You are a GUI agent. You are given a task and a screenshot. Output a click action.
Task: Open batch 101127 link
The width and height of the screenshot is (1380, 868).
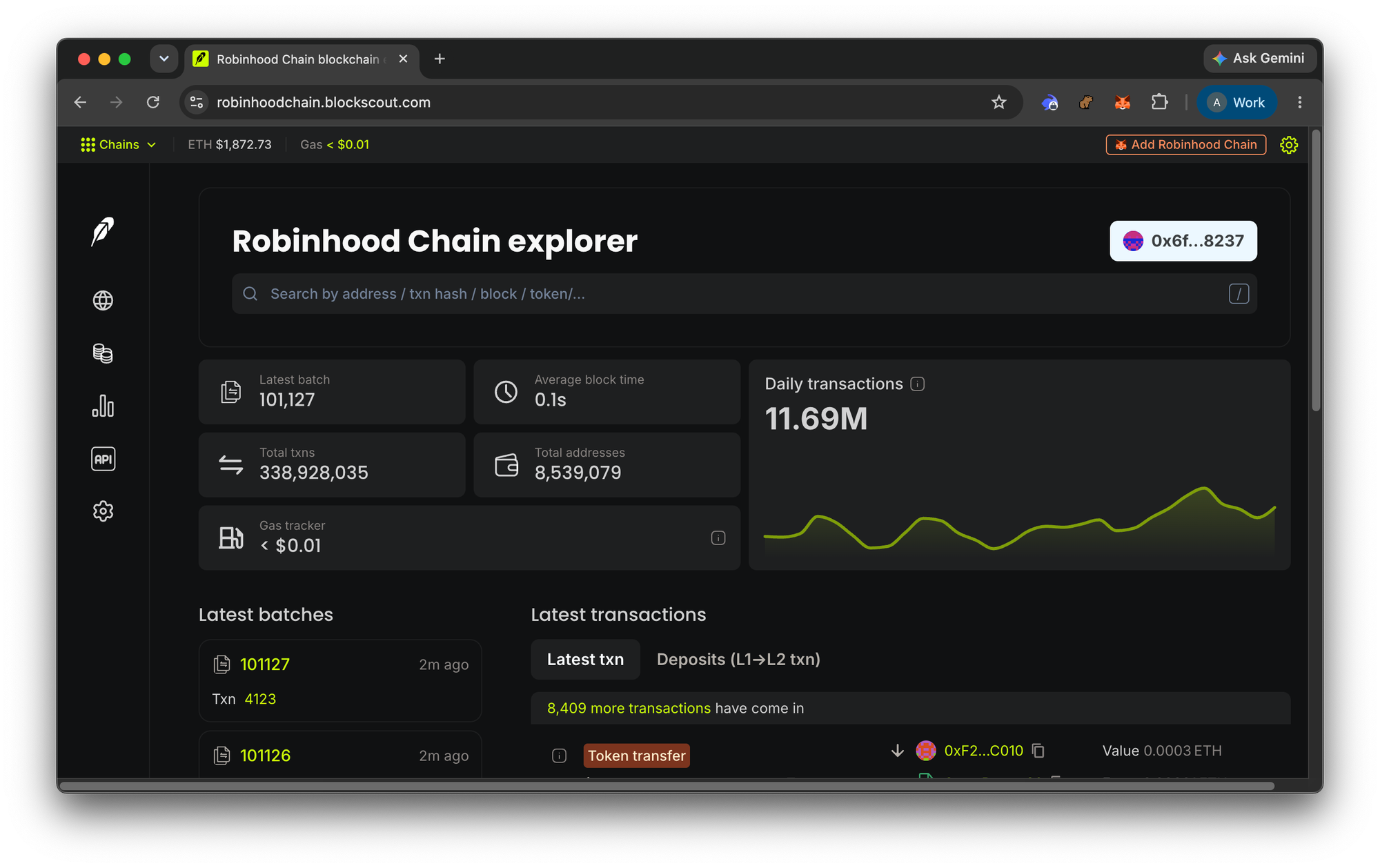pyautogui.click(x=265, y=665)
